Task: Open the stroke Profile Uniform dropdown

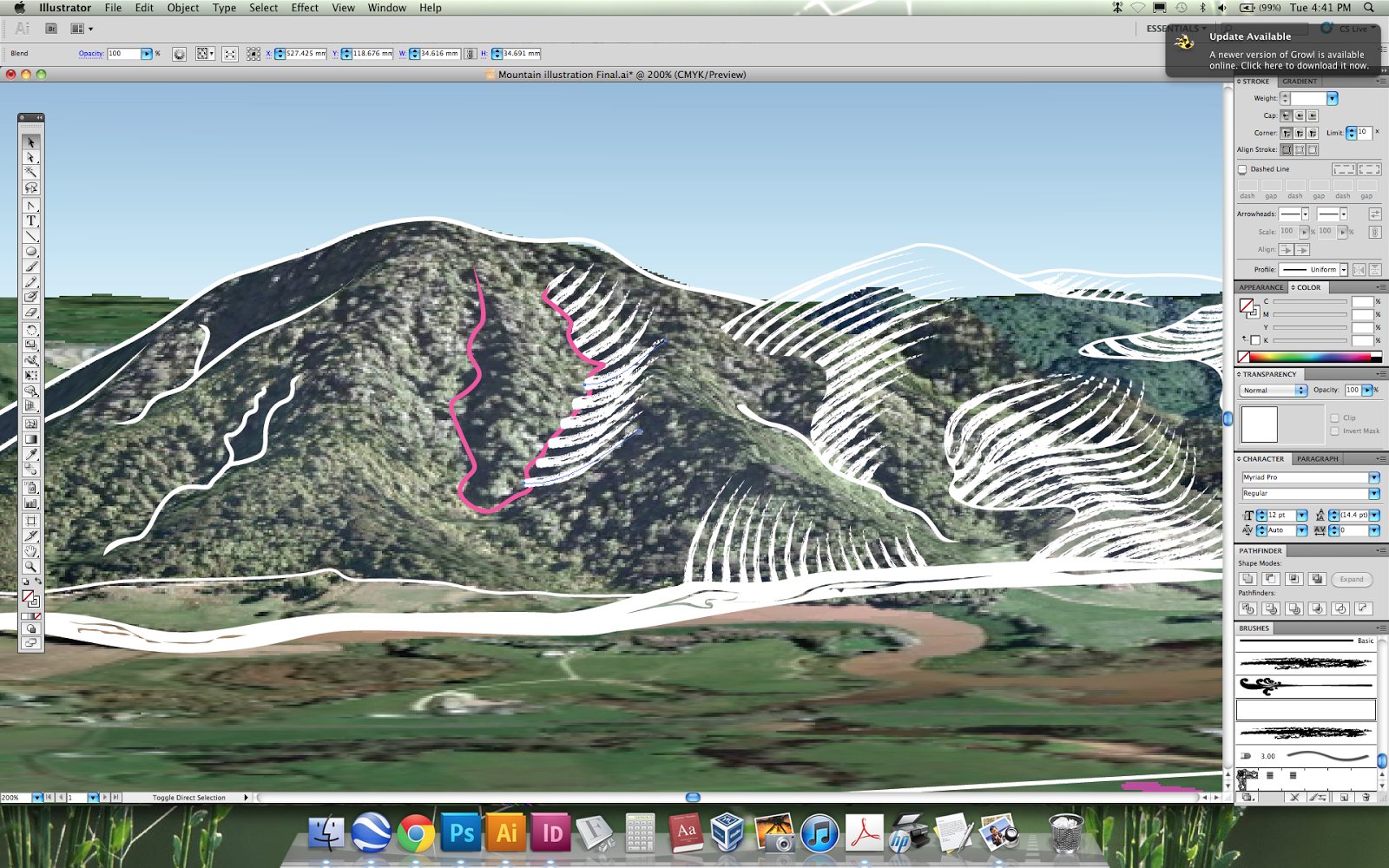Action: [1344, 270]
